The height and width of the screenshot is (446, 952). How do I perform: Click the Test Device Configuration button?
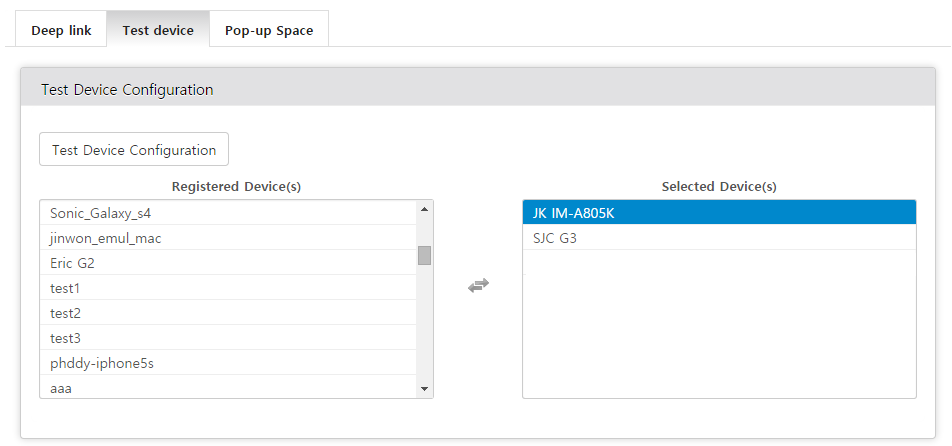tap(134, 149)
